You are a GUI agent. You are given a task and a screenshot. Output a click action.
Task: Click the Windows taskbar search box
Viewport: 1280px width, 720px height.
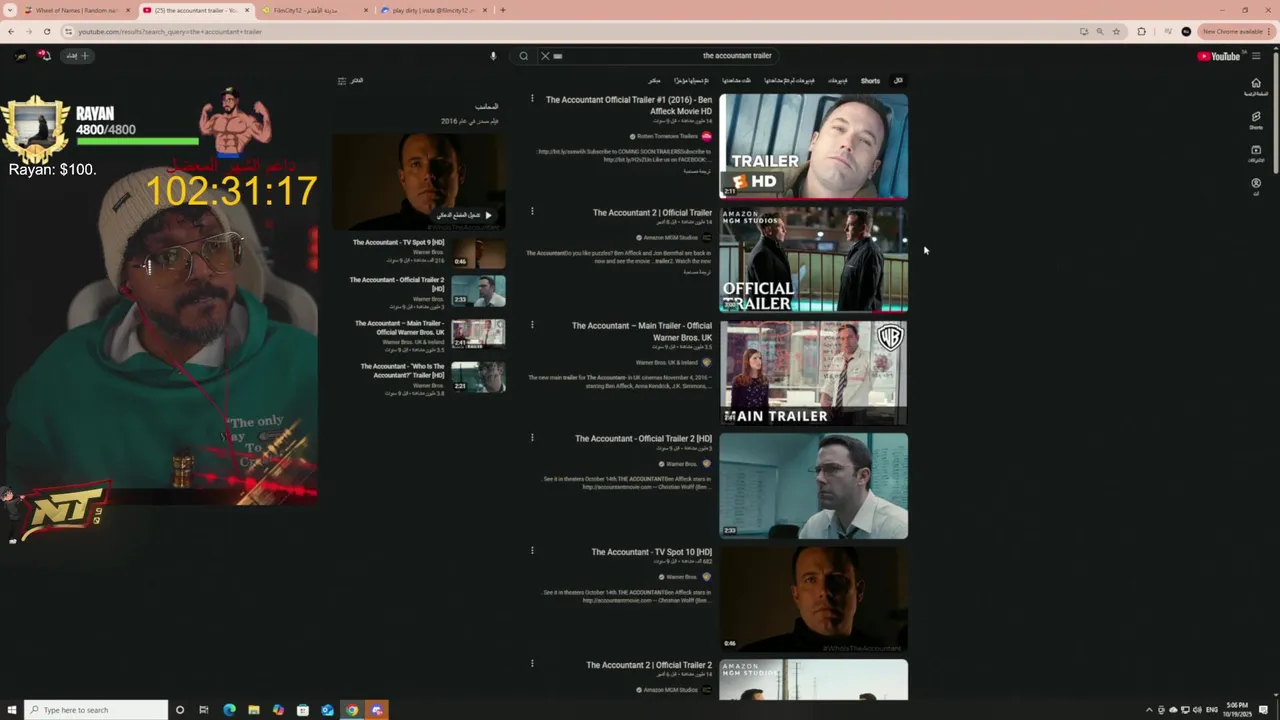(97, 710)
